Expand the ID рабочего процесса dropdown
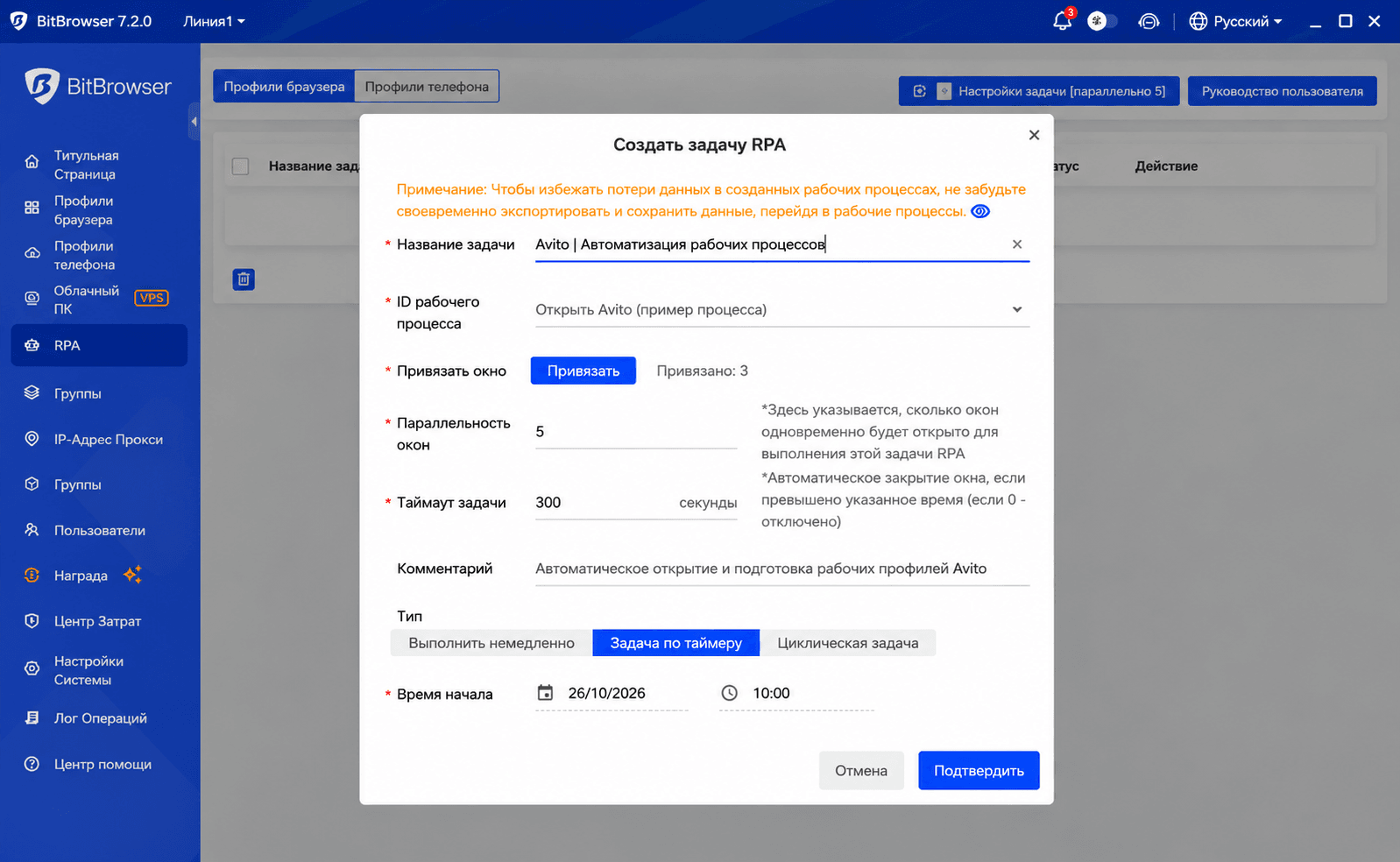 pyautogui.click(x=782, y=309)
